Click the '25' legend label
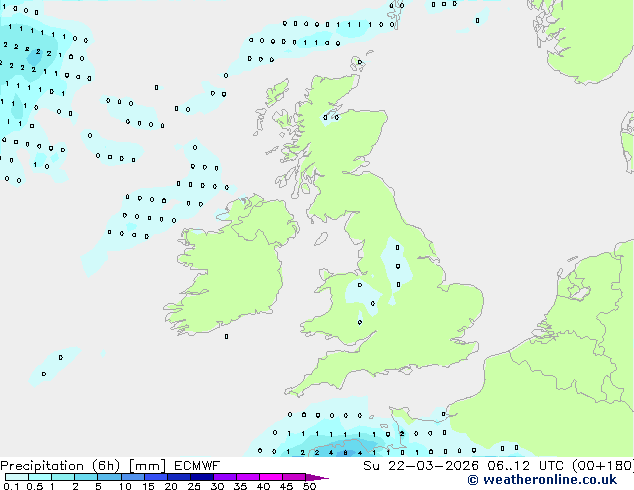Viewport: 634px width, 490px height. (x=194, y=486)
